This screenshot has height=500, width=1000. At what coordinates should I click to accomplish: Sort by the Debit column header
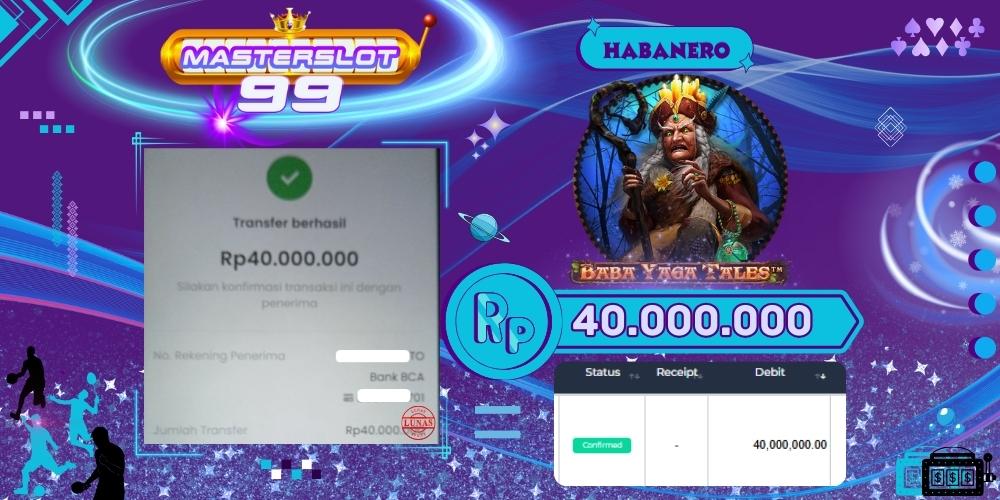(x=770, y=372)
